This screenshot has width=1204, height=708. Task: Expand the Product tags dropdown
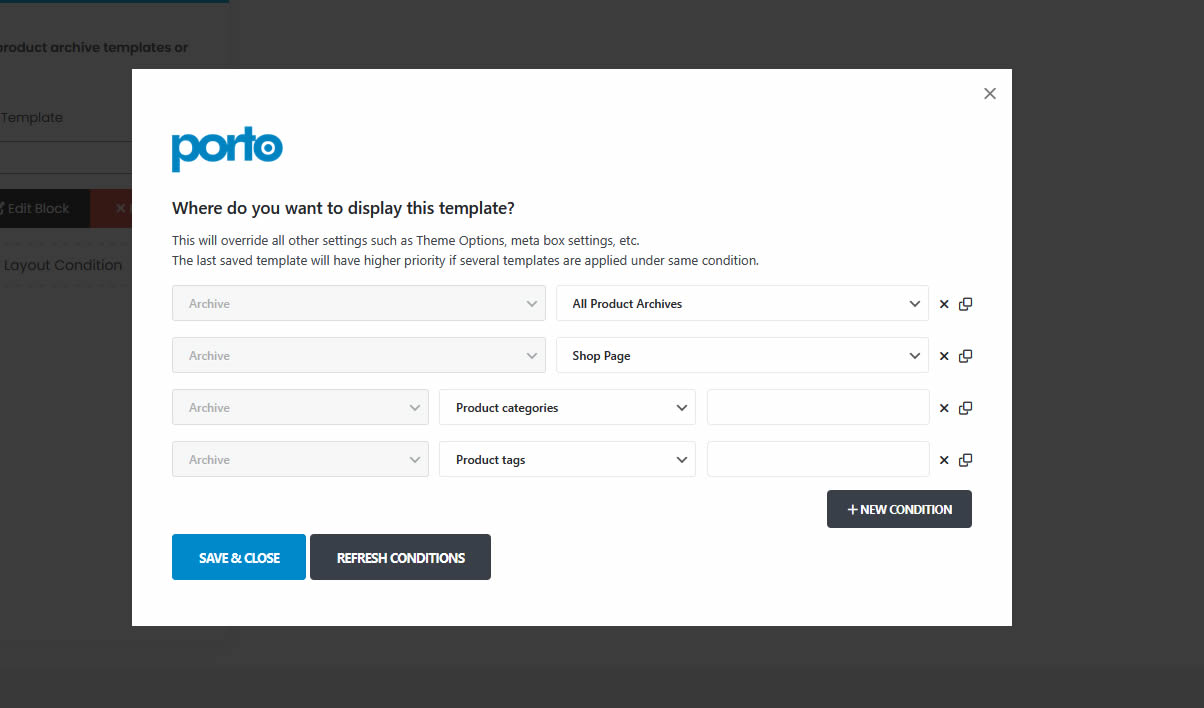point(567,460)
